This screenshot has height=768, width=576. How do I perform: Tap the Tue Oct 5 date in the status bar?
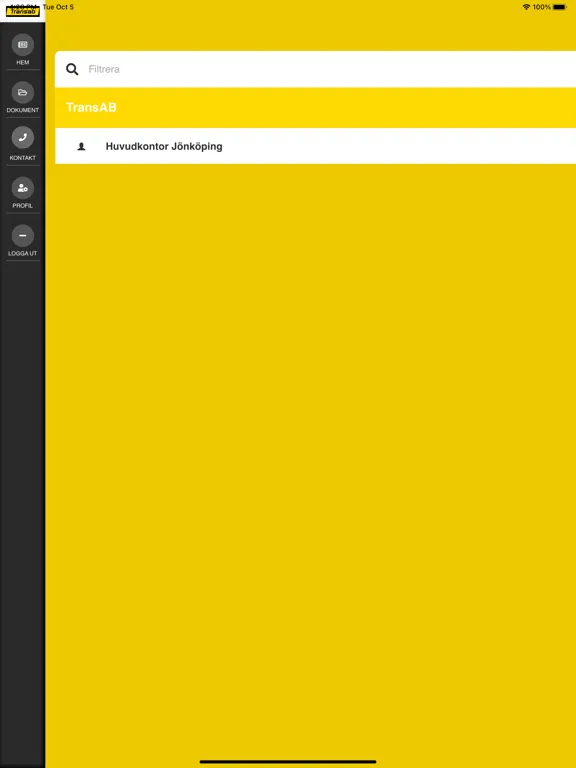(x=58, y=7)
